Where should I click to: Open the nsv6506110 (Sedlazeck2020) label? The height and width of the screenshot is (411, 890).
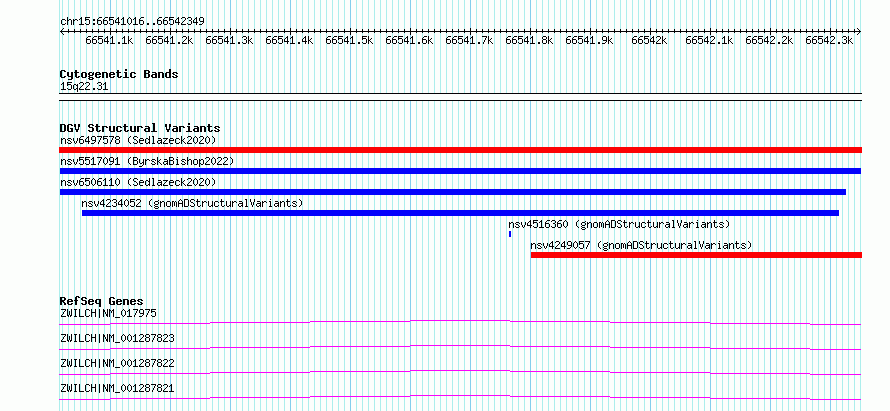[138, 182]
